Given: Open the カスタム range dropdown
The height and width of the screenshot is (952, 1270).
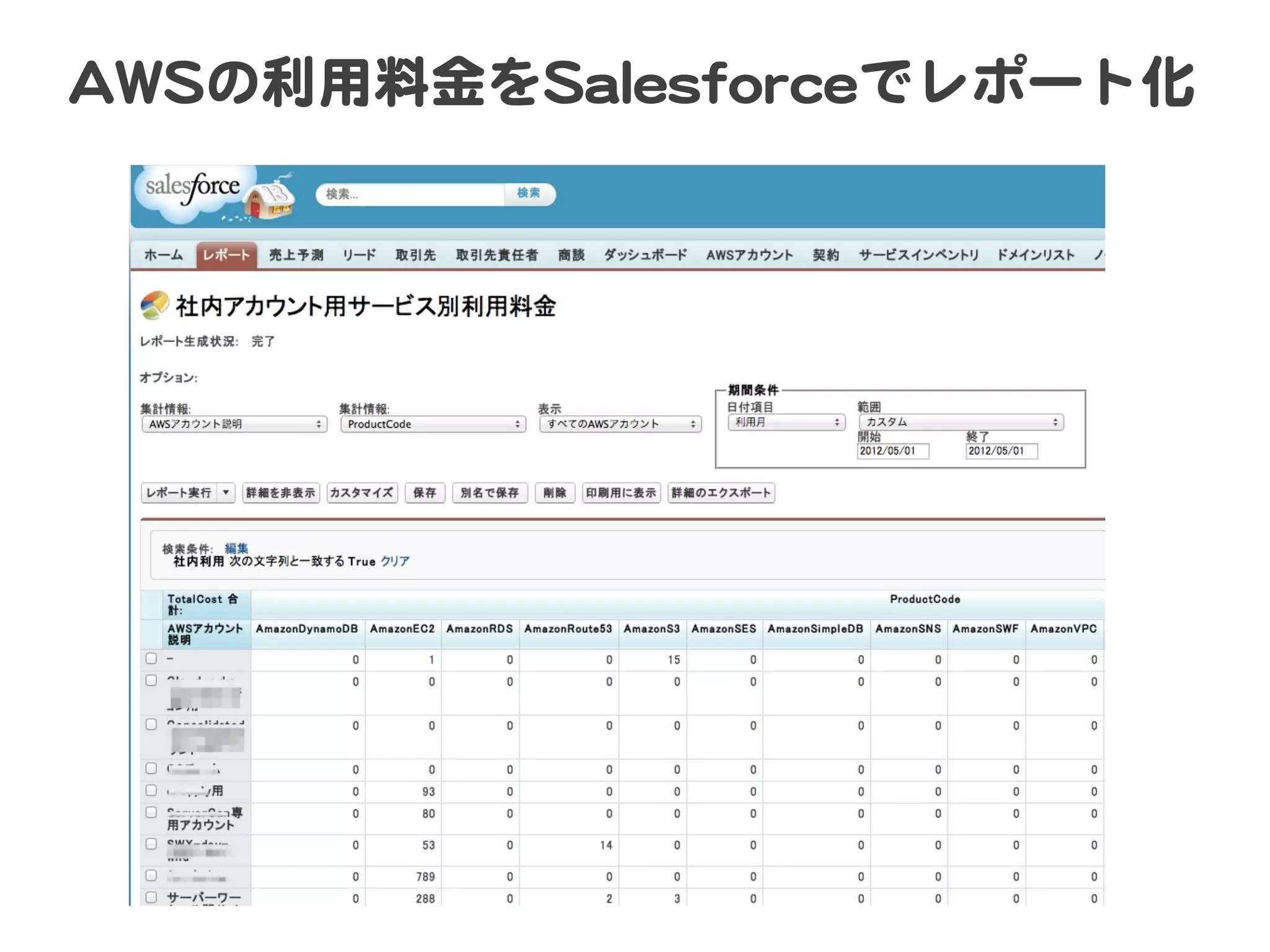Looking at the screenshot, I should click(961, 422).
